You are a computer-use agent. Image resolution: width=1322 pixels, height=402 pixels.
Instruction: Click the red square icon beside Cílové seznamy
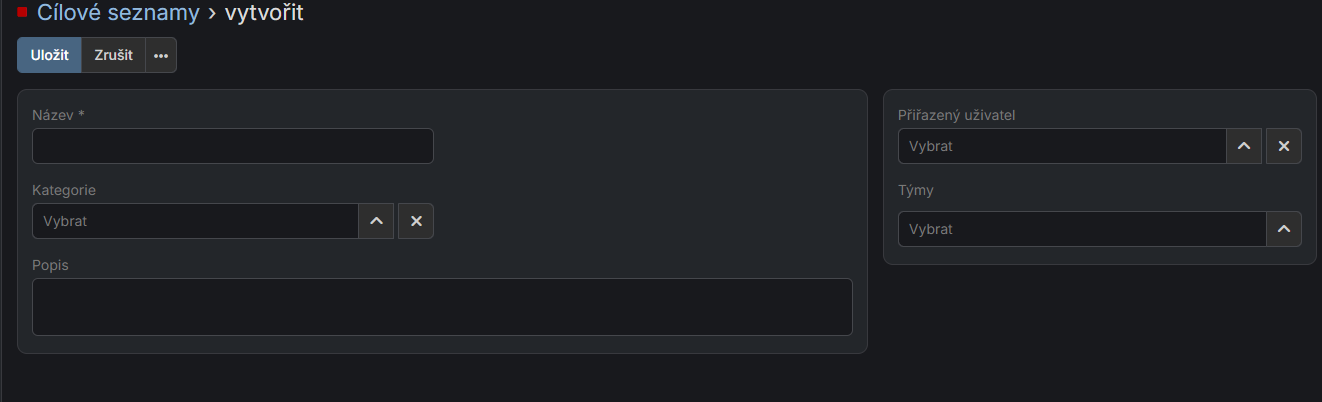click(x=23, y=12)
